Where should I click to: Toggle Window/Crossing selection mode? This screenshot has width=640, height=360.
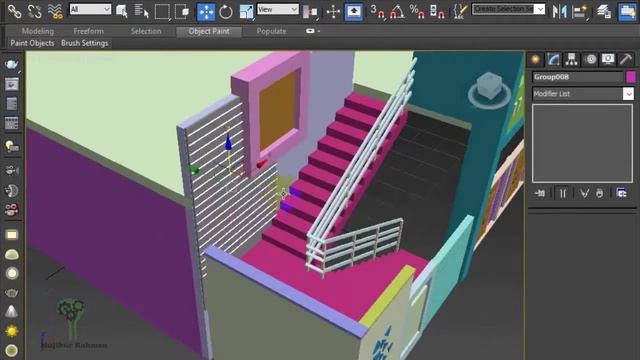[182, 11]
